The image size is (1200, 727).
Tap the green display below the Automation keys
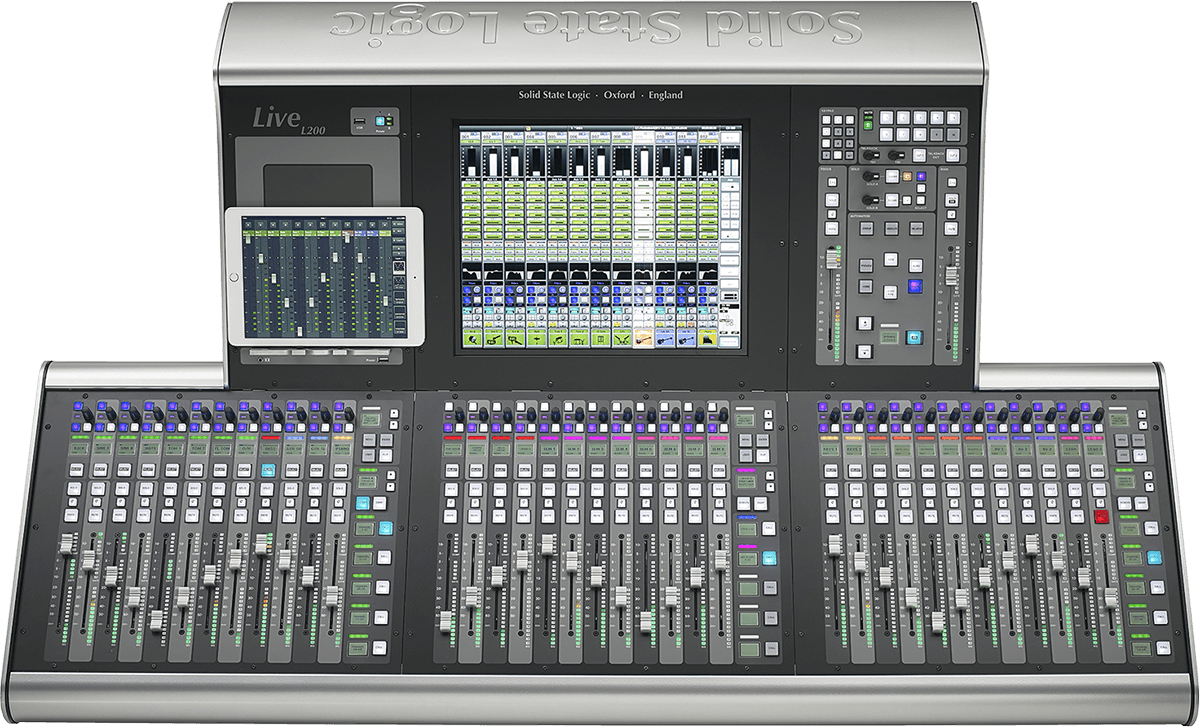pyautogui.click(x=889, y=337)
